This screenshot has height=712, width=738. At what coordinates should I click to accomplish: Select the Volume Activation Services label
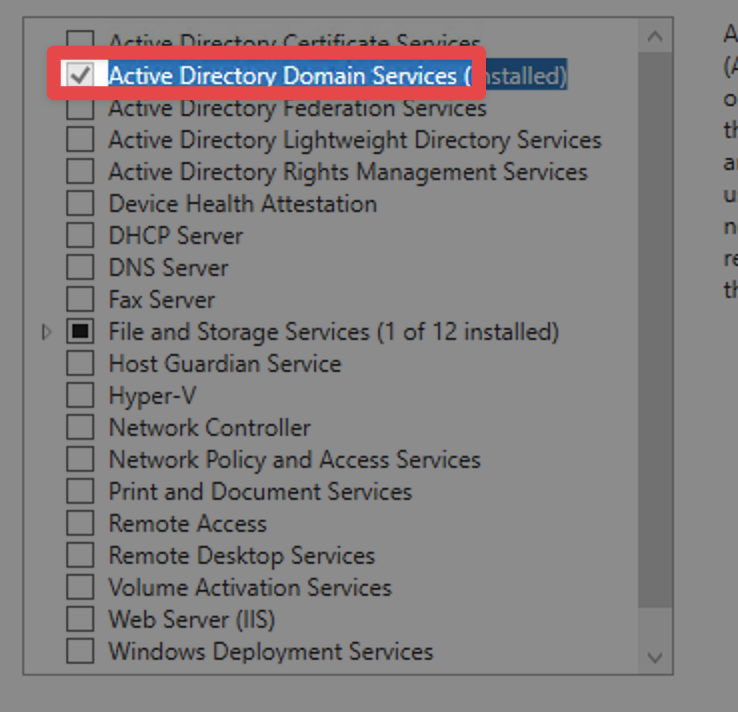point(250,588)
